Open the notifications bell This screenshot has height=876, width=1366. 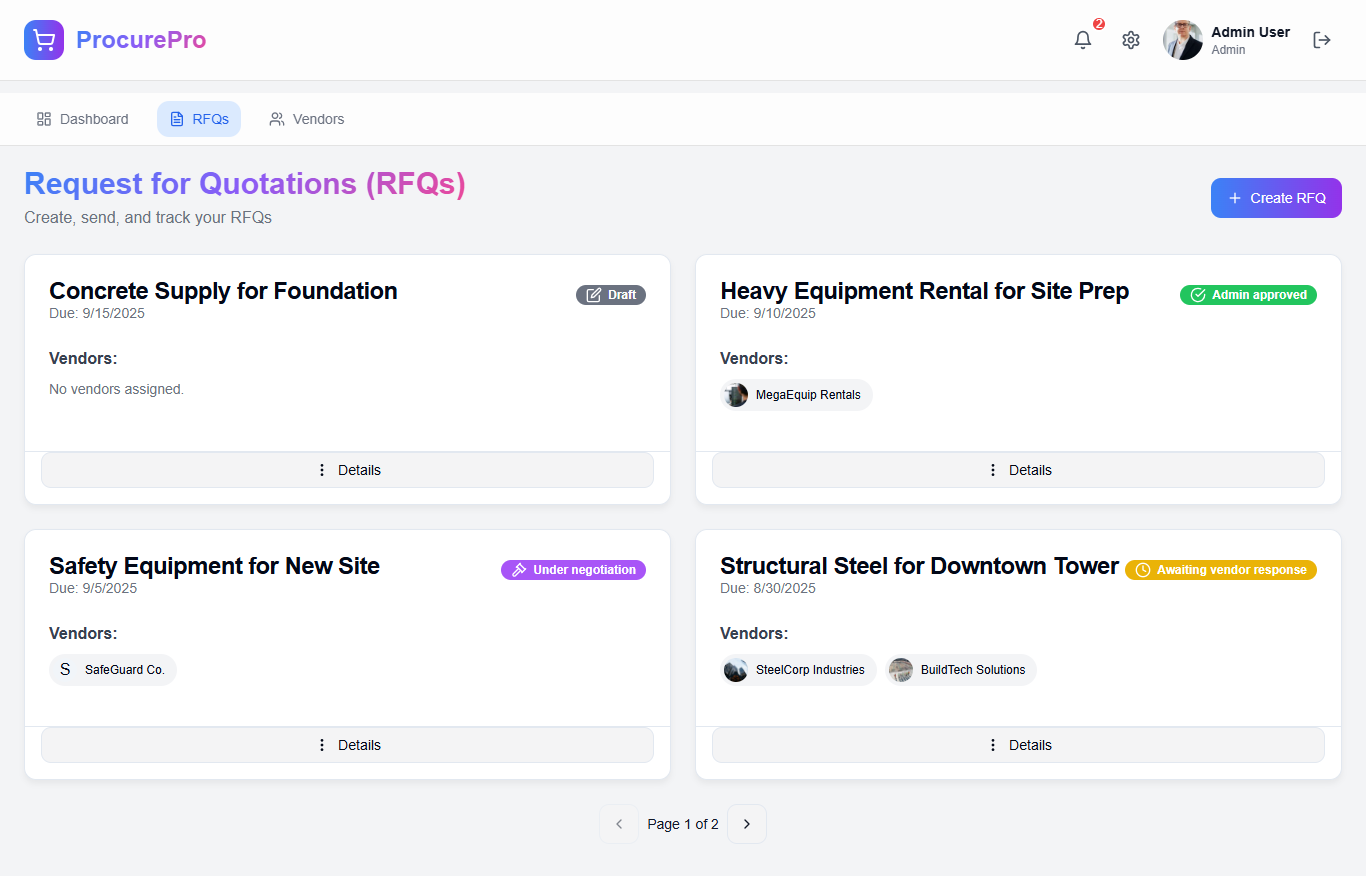tap(1083, 40)
